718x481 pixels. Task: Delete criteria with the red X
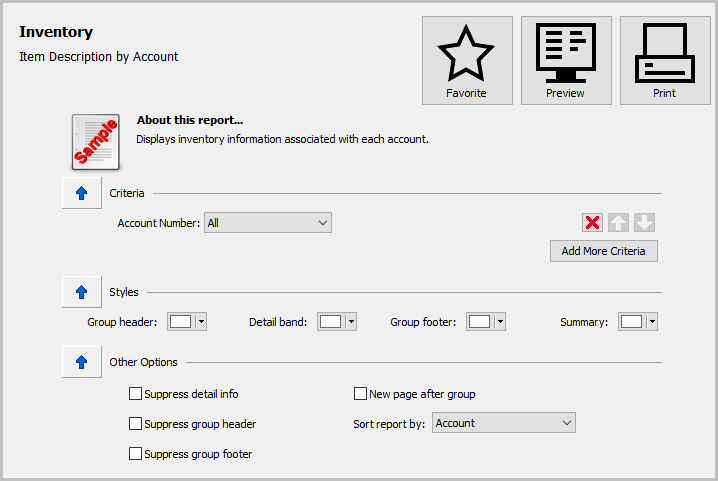click(x=592, y=223)
